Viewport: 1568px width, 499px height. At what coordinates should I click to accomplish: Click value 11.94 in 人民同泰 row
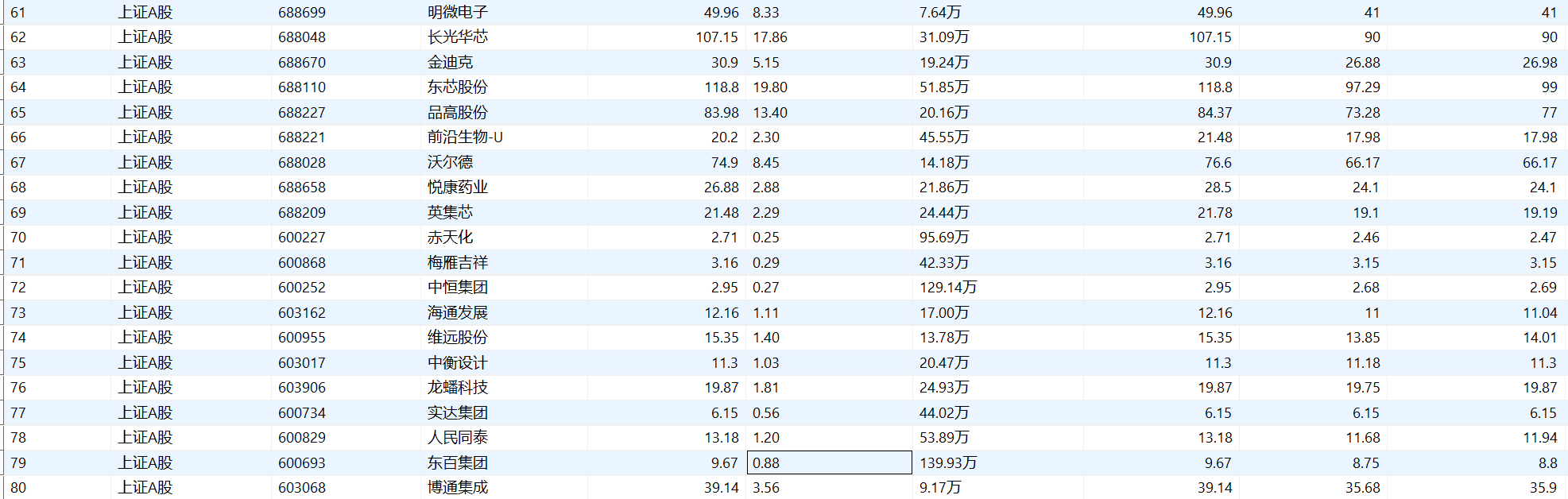point(1540,438)
